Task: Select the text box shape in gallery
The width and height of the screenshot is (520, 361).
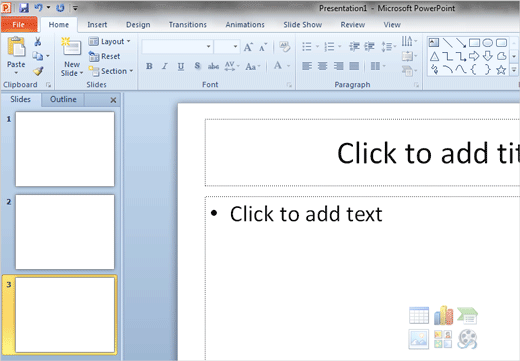Action: [x=434, y=42]
